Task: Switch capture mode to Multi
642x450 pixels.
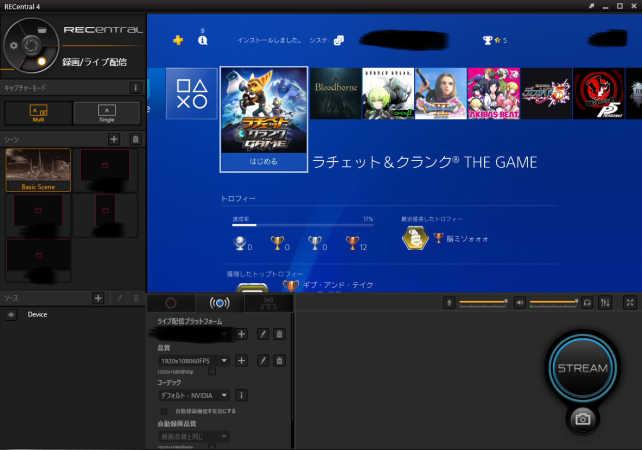Action: click(x=38, y=113)
